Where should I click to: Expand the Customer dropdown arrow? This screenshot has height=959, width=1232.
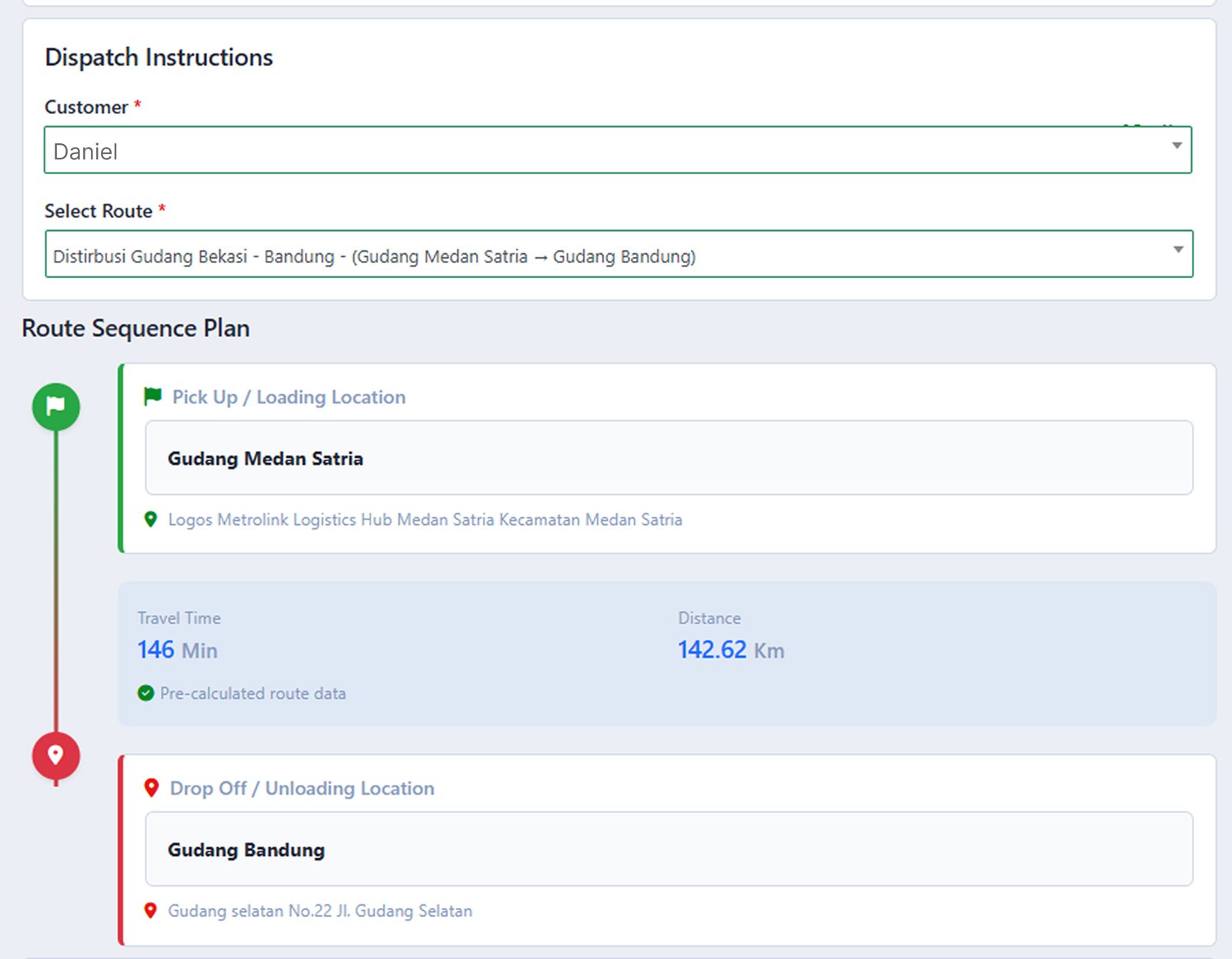[x=1177, y=146]
